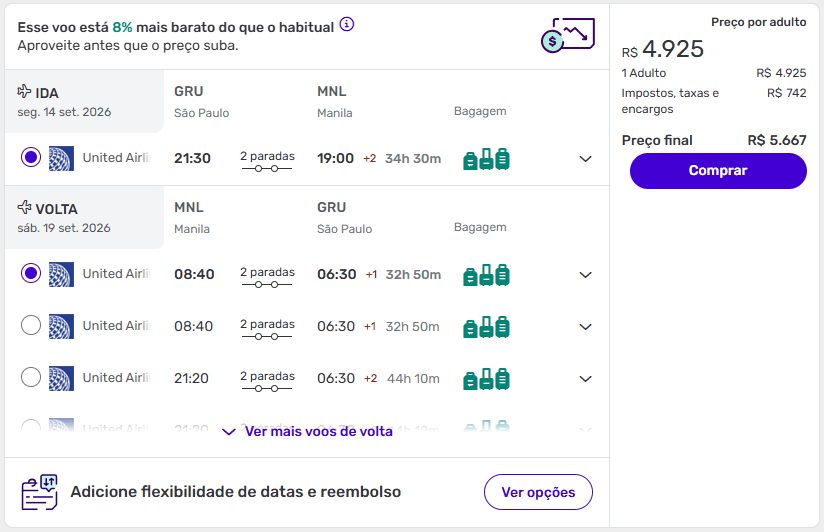Click the baggage icons on outbound flight
Viewport: 824px width, 532px height.
click(487, 158)
